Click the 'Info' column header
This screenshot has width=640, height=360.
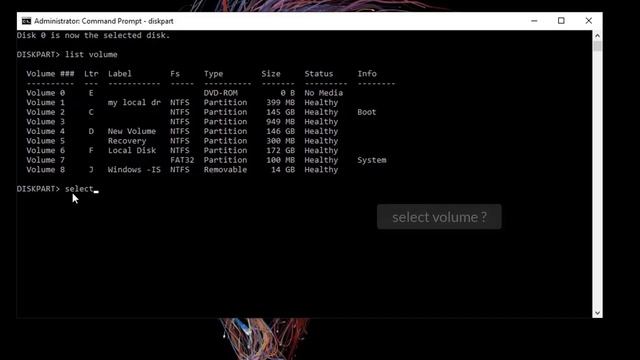(x=367, y=74)
